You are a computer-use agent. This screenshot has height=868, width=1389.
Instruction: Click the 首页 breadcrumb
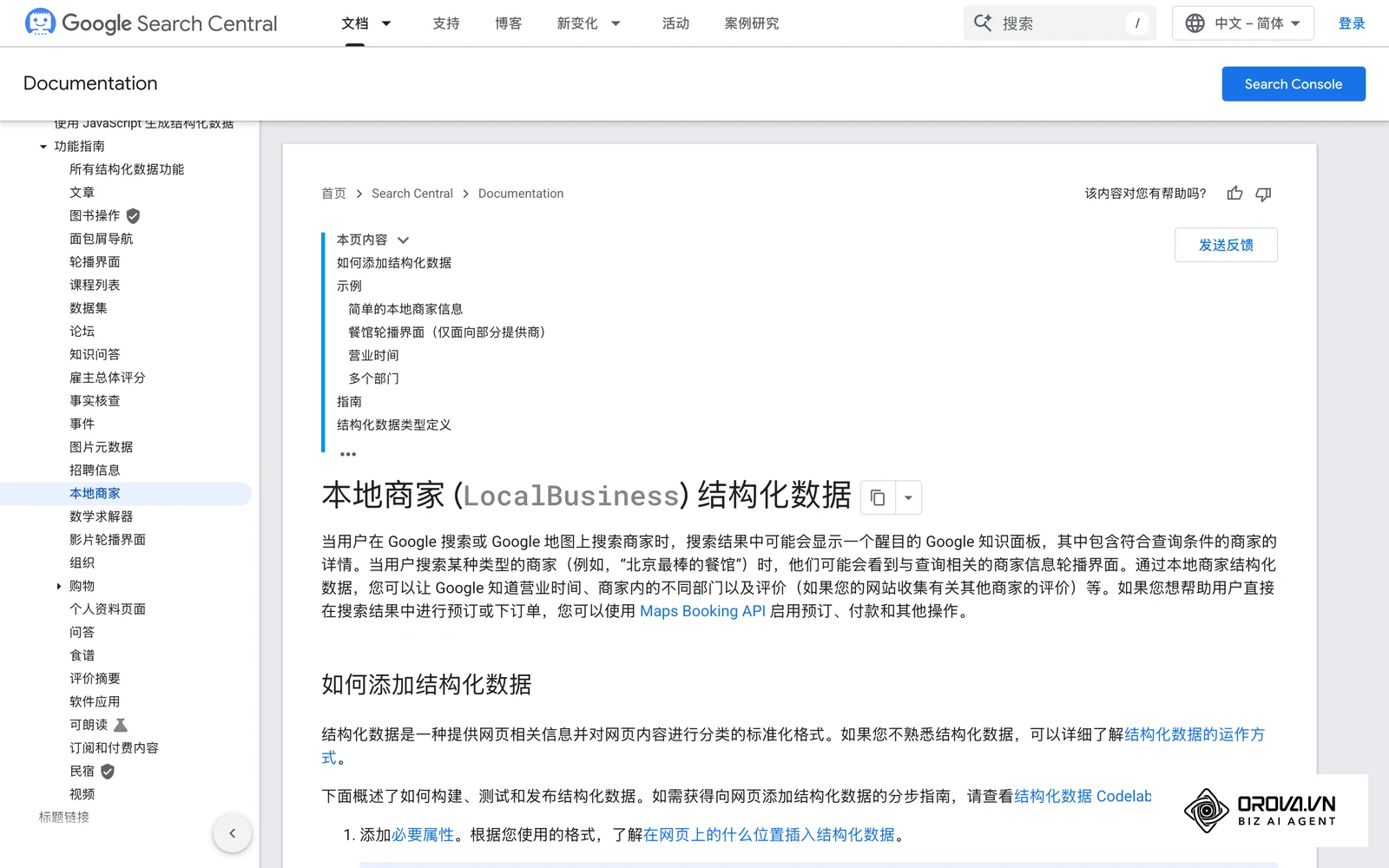pos(333,194)
